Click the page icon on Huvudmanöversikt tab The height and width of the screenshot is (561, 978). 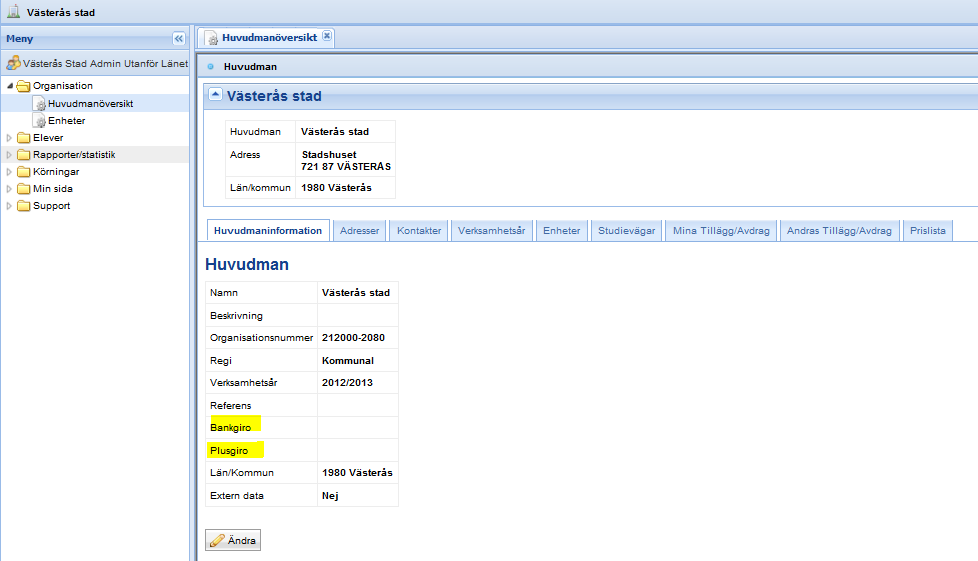(x=212, y=38)
